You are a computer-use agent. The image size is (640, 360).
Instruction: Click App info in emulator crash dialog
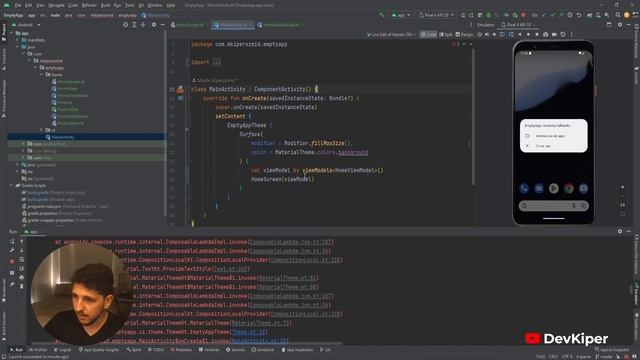click(550, 136)
